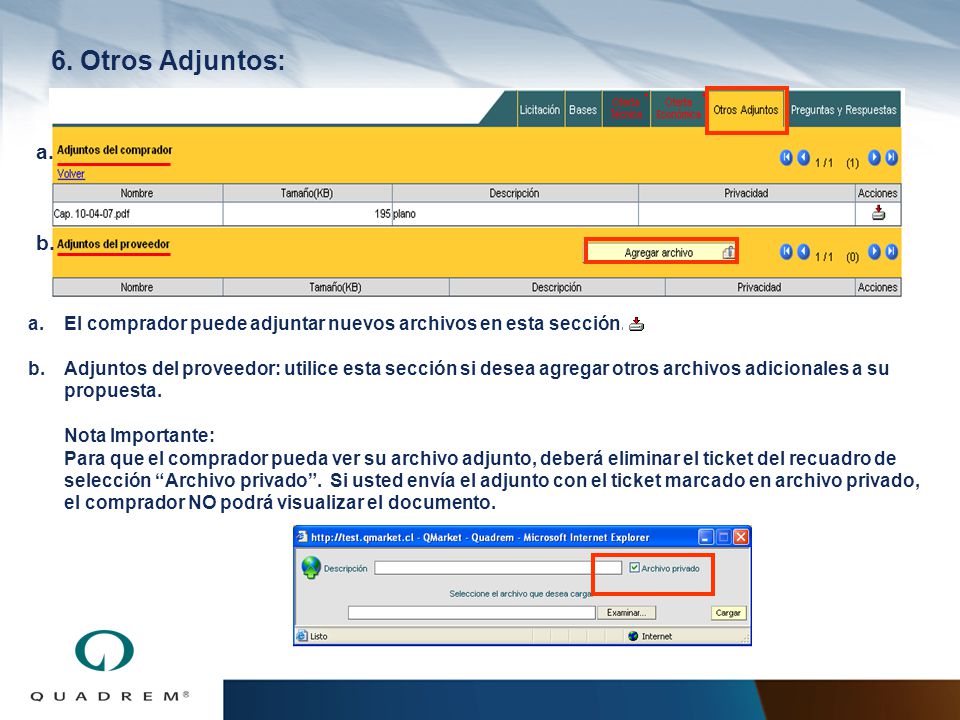The height and width of the screenshot is (720, 960).
Task: Minimize the QMarket Internet Explorer window
Action: tap(706, 538)
